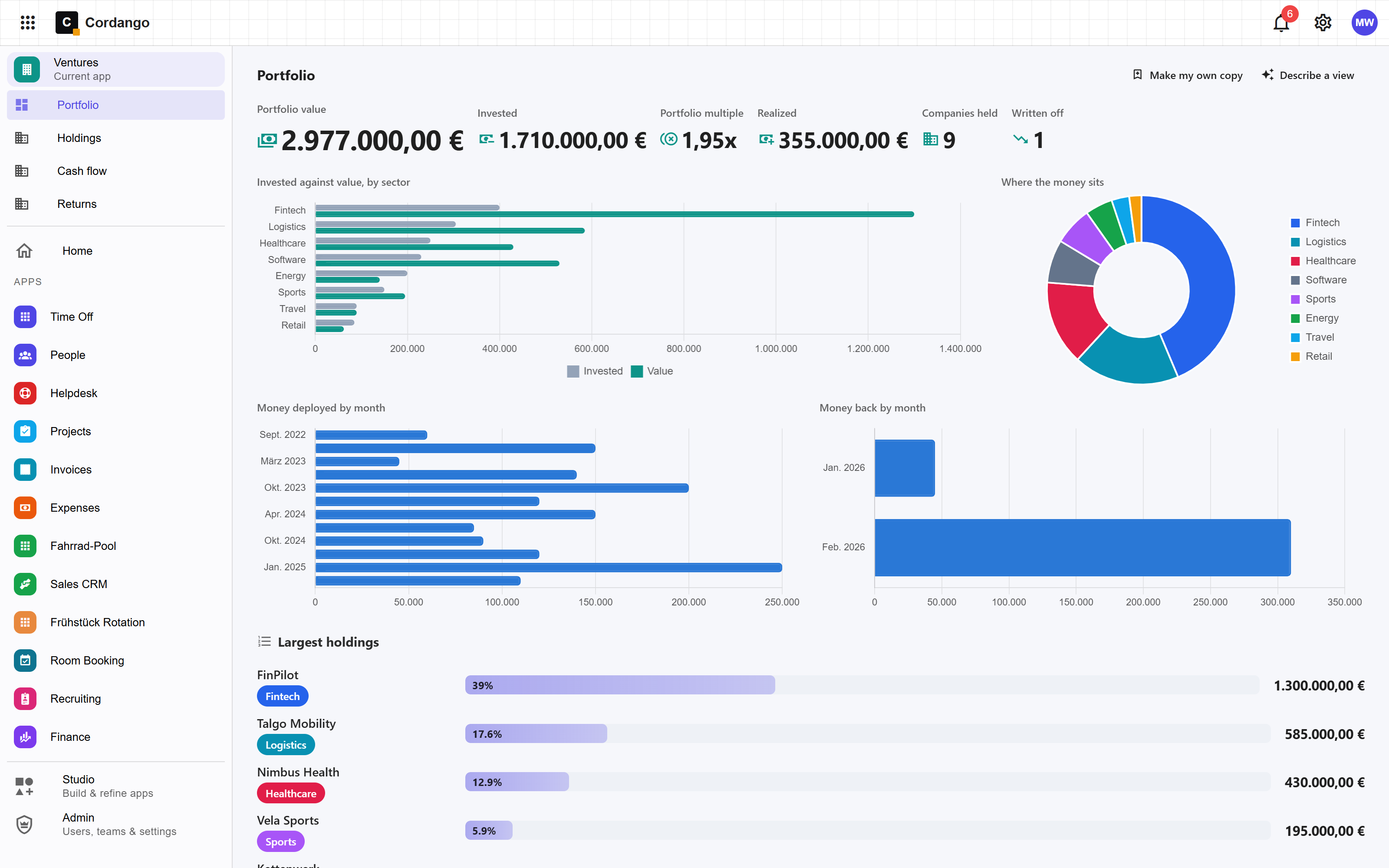The height and width of the screenshot is (868, 1389).
Task: Click the Recruiting app icon
Action: coord(25,699)
